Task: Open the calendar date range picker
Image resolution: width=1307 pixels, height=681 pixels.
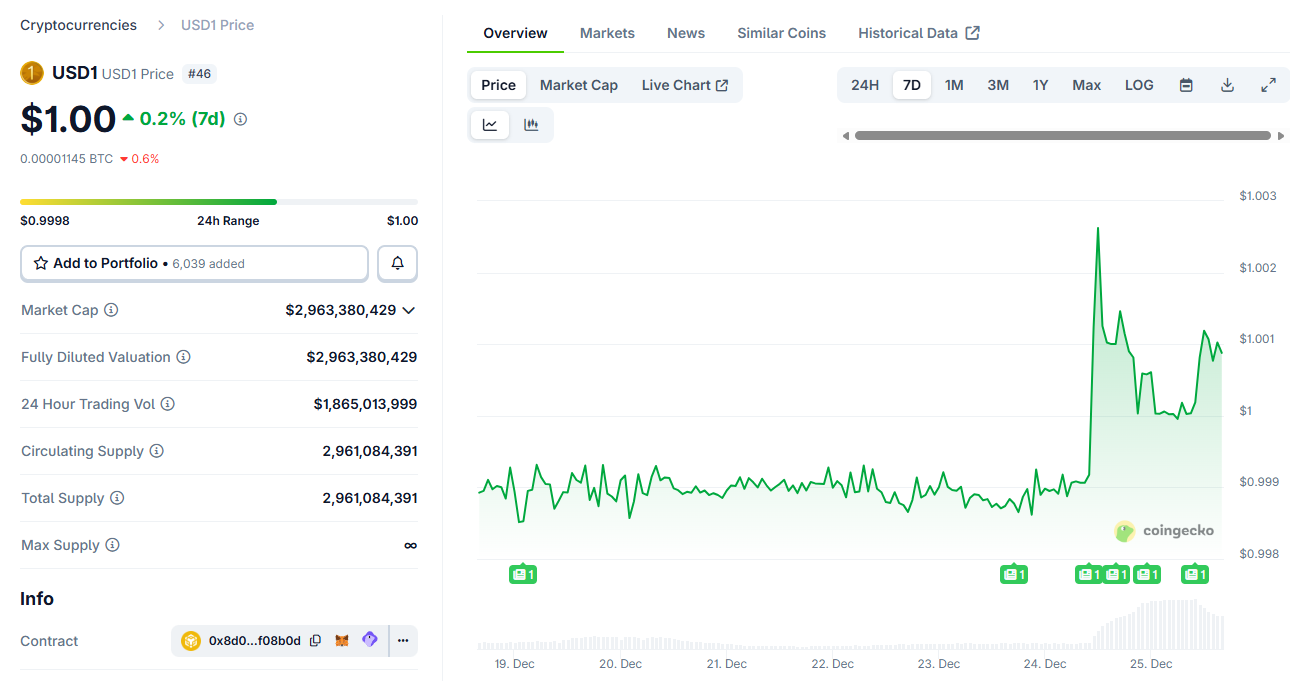Action: pos(1186,85)
